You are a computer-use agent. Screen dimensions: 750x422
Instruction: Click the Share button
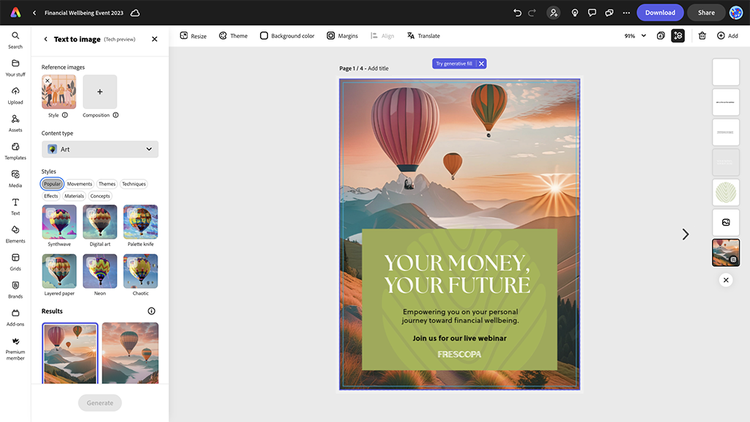pyautogui.click(x=706, y=13)
